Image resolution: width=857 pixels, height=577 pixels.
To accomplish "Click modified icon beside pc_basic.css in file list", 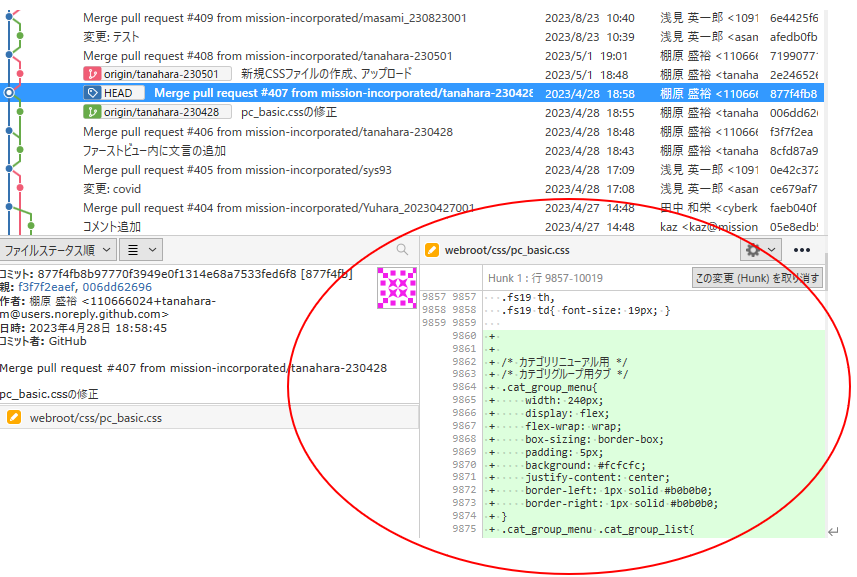I will pos(14,418).
